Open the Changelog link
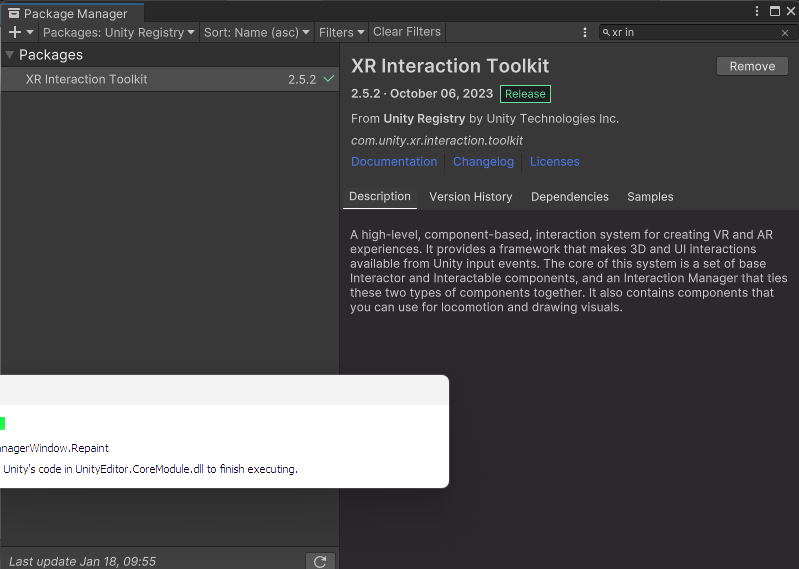This screenshot has height=569, width=799. tap(483, 161)
